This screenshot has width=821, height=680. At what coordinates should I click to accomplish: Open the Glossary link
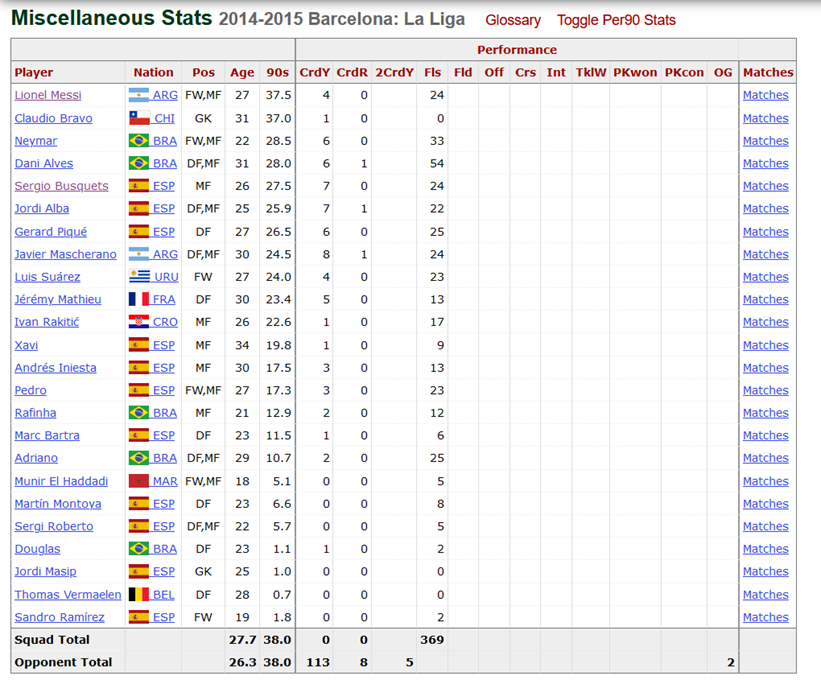tap(513, 20)
